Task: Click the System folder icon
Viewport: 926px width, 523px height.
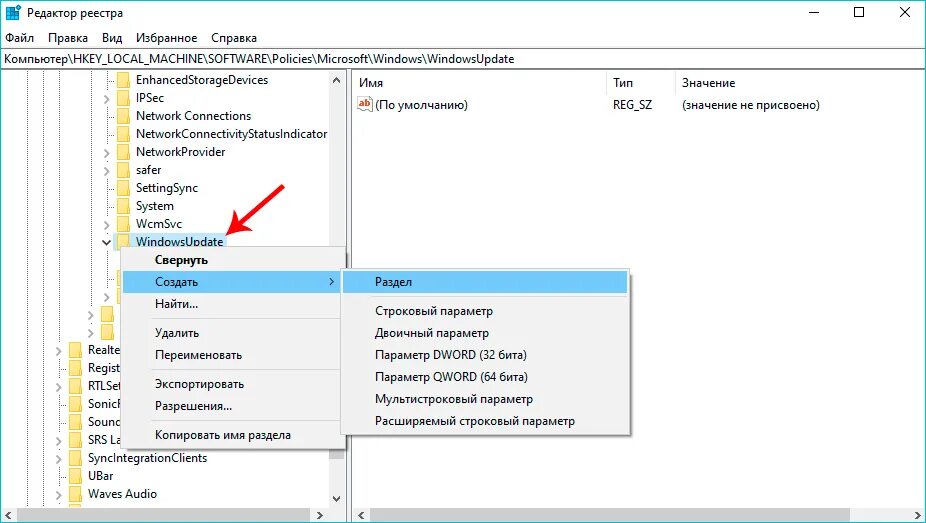Action: click(x=123, y=206)
